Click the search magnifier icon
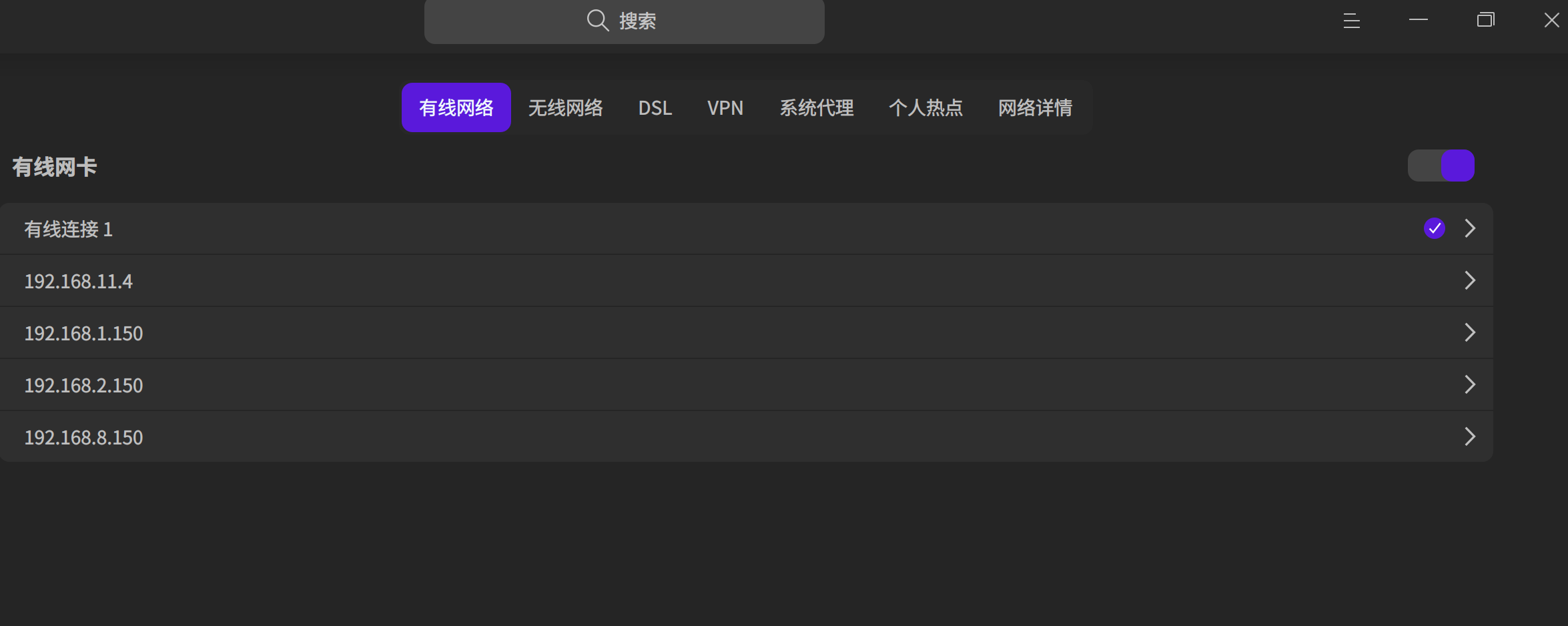Screen dimensions: 1568x626 pos(597,21)
